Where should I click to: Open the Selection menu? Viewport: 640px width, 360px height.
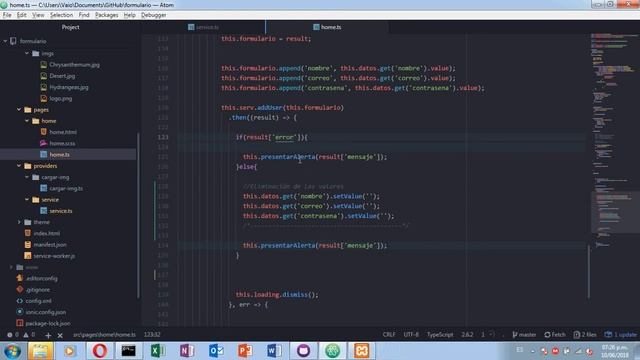[x=62, y=15]
